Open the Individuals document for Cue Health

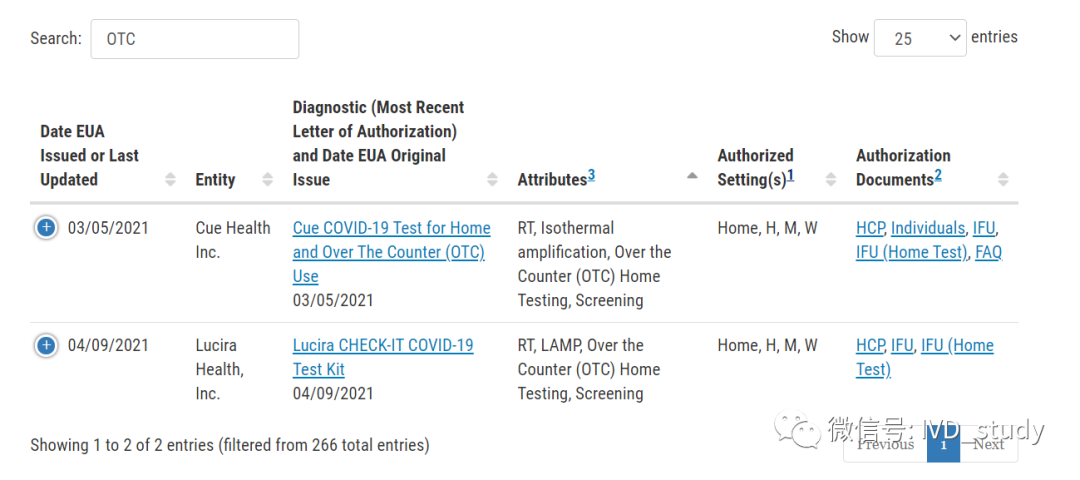[928, 228]
